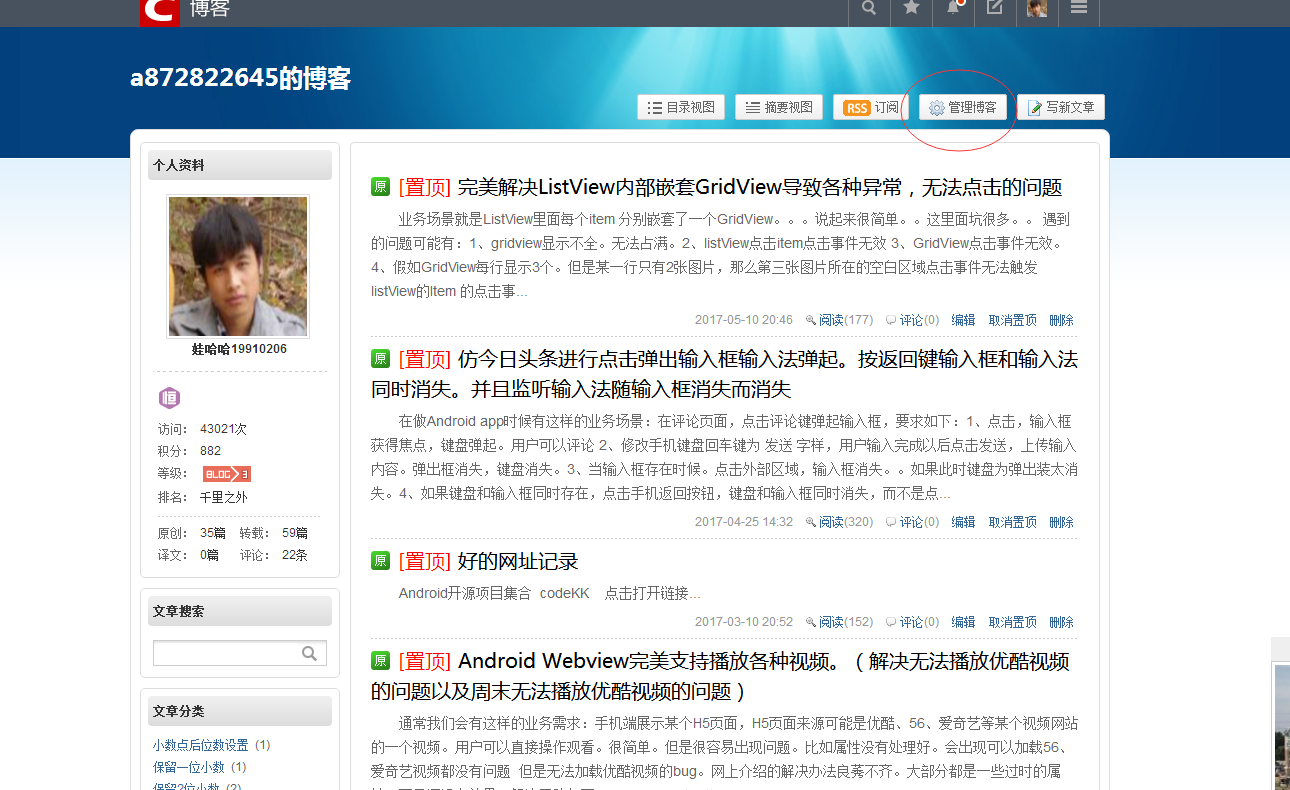Click the 原 icon beside the 仿今日头条 article
Screen dimensions: 1290x790
tap(380, 358)
